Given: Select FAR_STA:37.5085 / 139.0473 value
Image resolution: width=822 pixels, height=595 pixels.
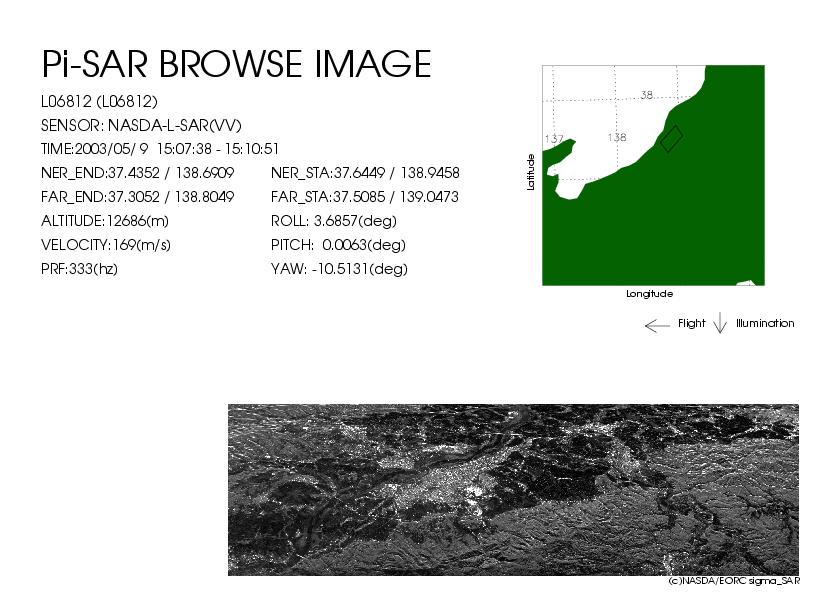Looking at the screenshot, I should click(x=364, y=197).
